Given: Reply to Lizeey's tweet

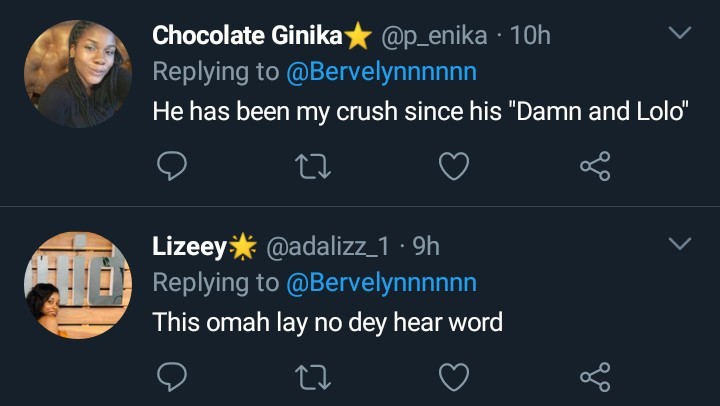Looking at the screenshot, I should pyautogui.click(x=173, y=377).
